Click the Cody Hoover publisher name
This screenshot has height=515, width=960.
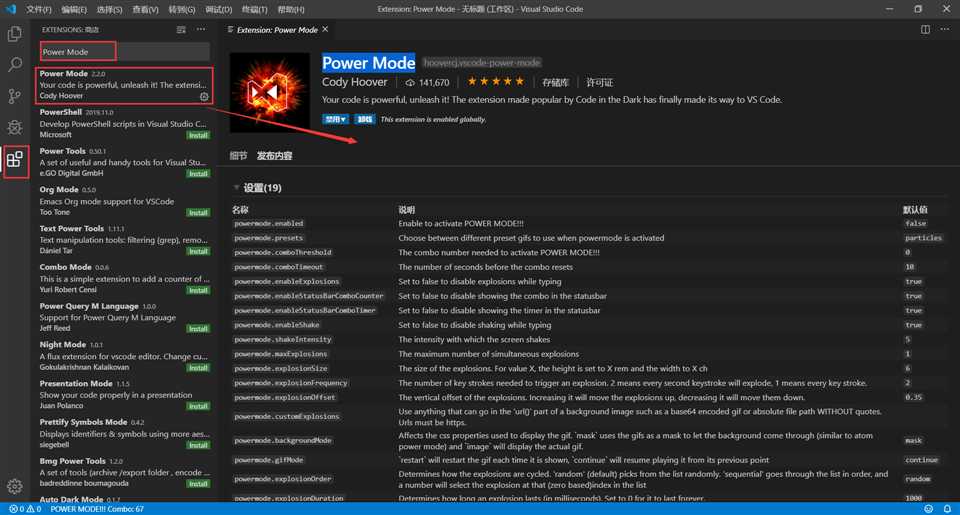pyautogui.click(x=354, y=81)
